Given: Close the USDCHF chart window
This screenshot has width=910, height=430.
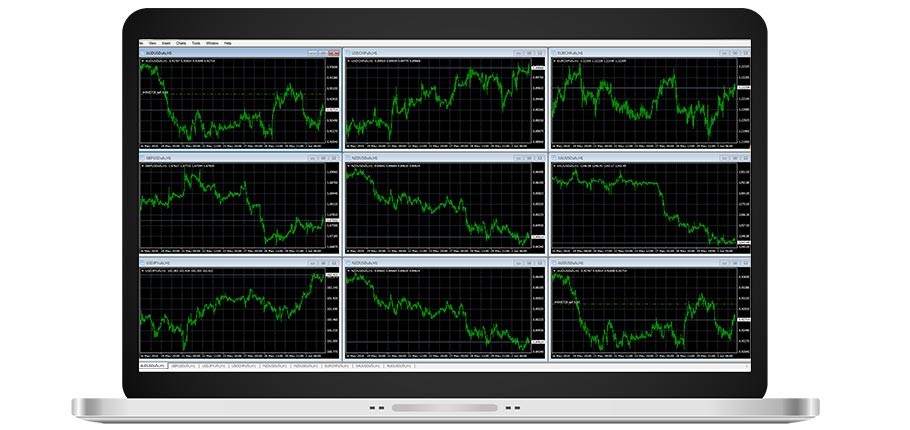Looking at the screenshot, I should coord(539,53).
